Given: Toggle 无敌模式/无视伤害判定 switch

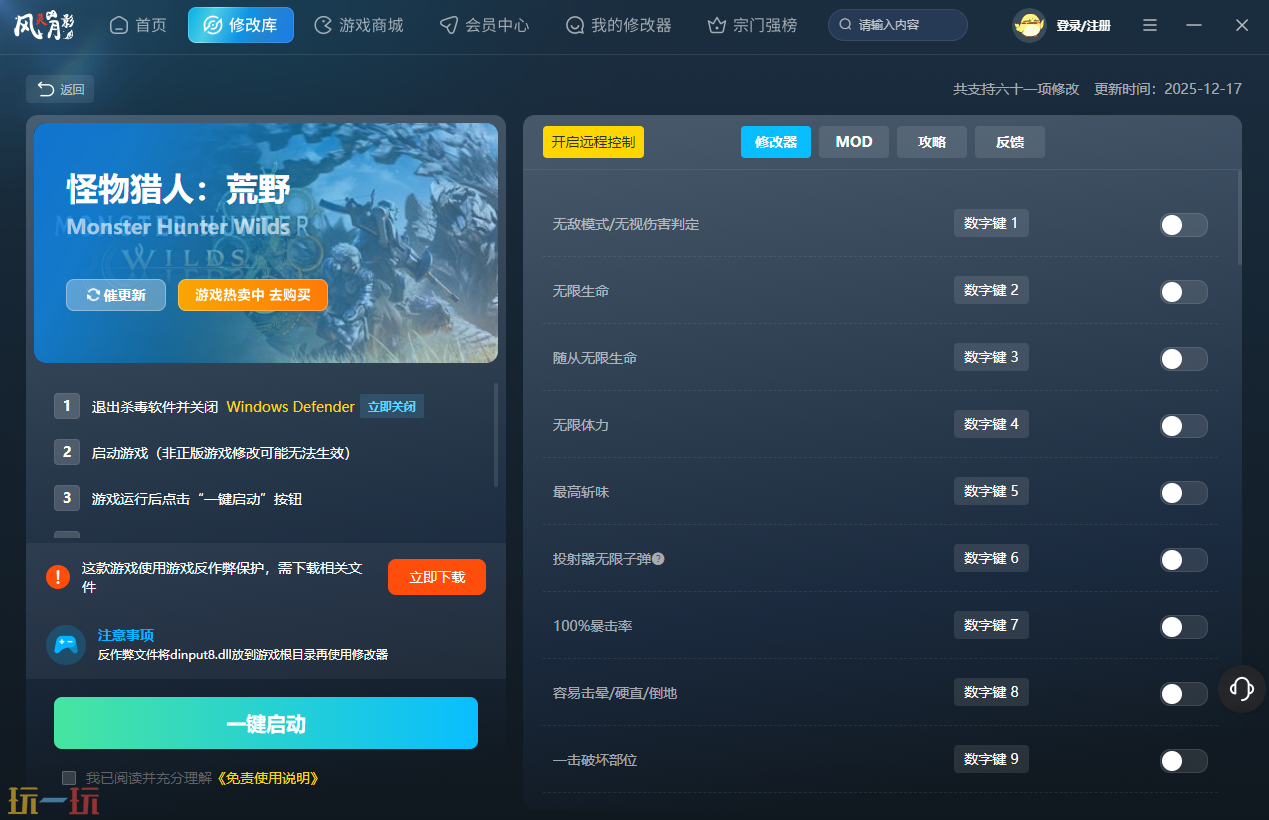Looking at the screenshot, I should point(1183,225).
